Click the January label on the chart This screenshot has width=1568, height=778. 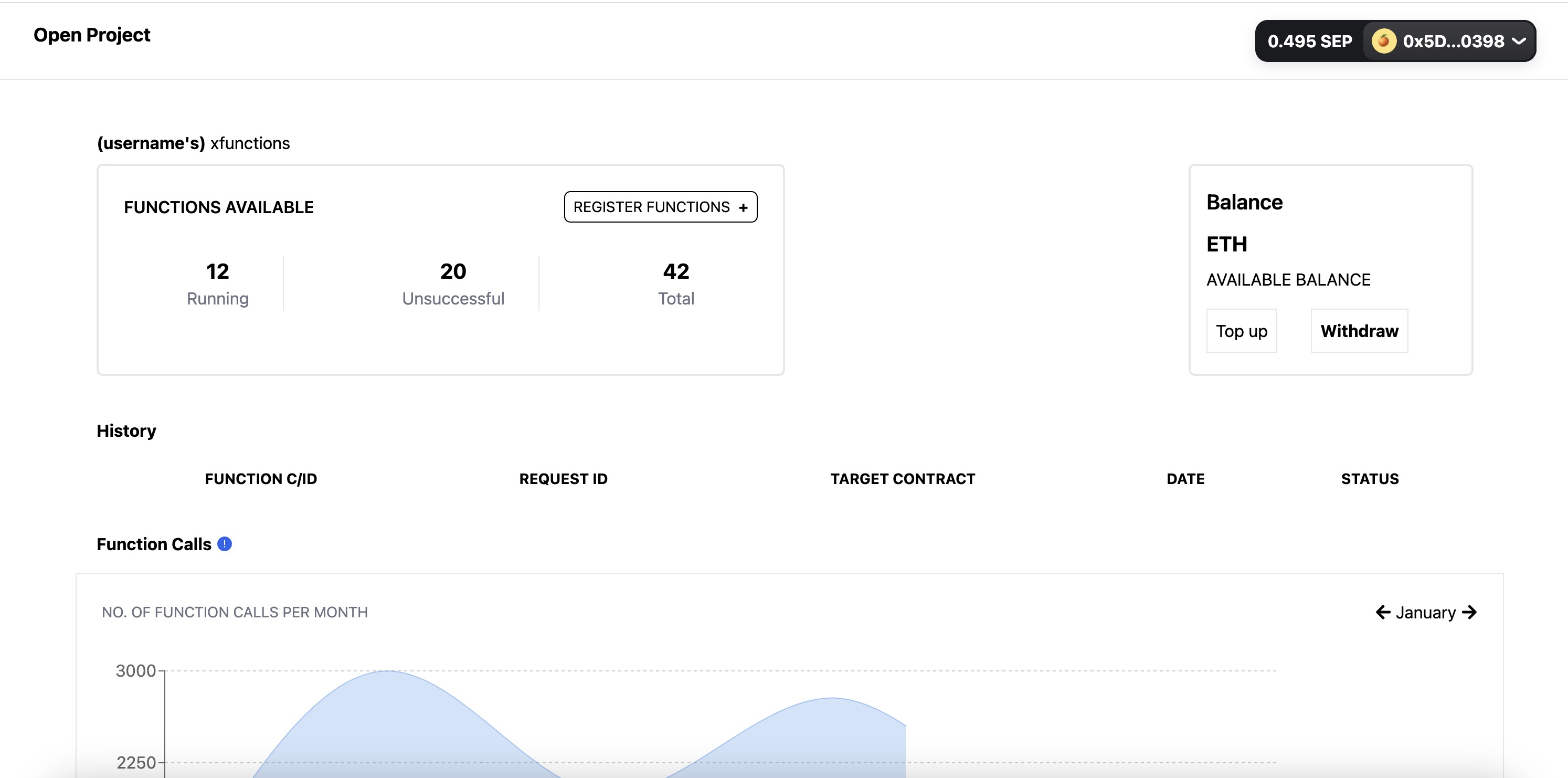click(x=1427, y=613)
